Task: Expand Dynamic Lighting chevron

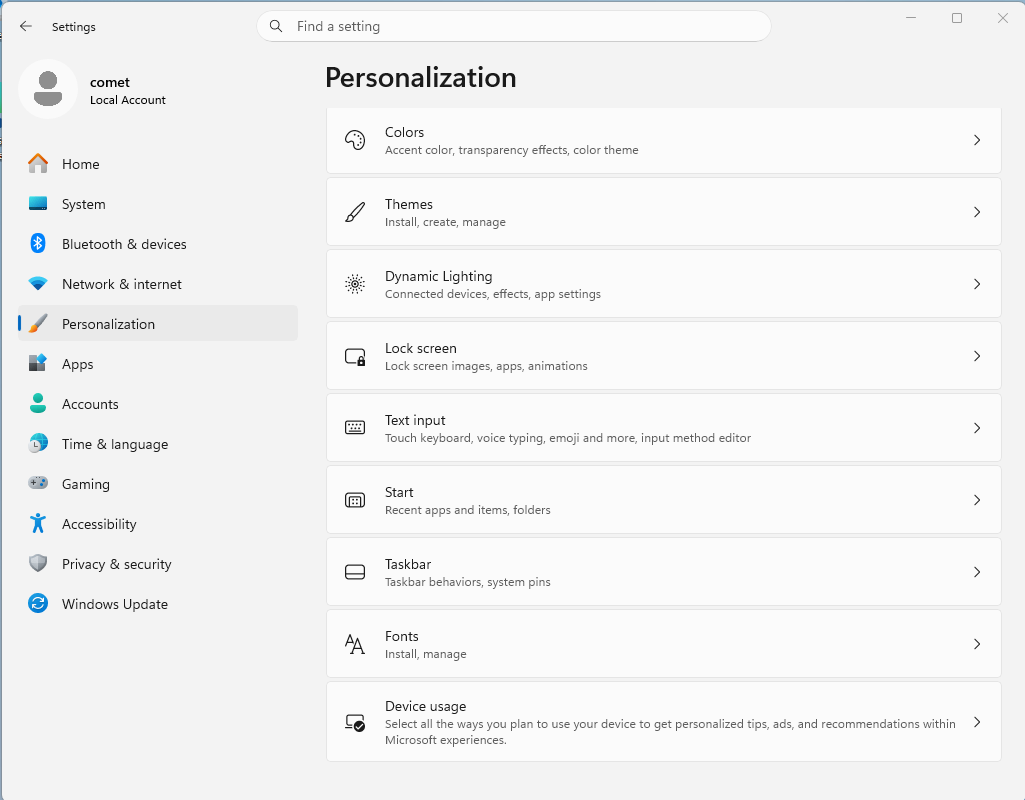Action: (977, 284)
